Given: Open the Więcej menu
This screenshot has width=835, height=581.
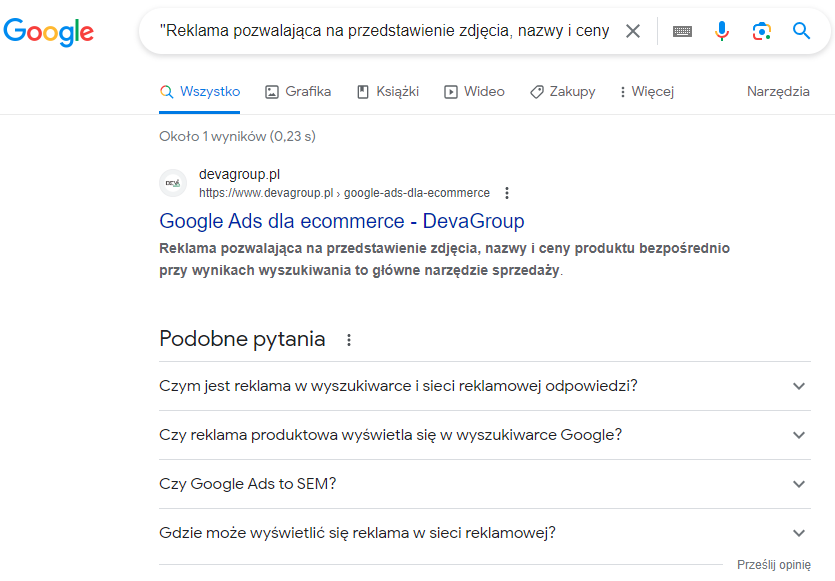Looking at the screenshot, I should click(x=646, y=92).
